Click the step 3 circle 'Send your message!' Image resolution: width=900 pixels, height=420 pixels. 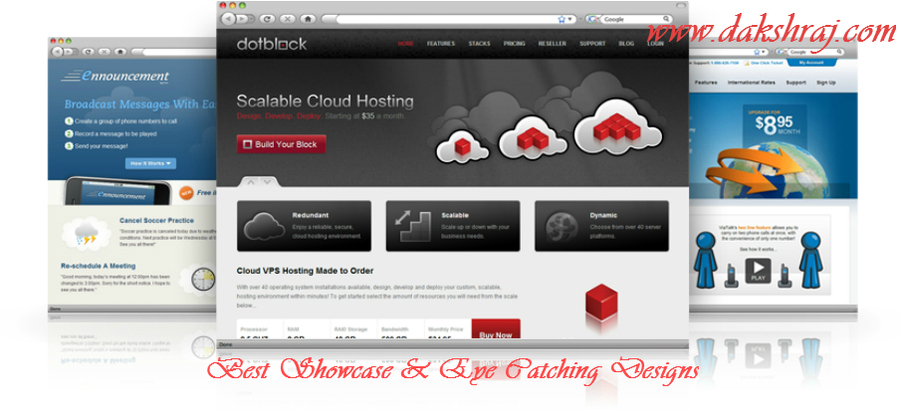[x=69, y=146]
